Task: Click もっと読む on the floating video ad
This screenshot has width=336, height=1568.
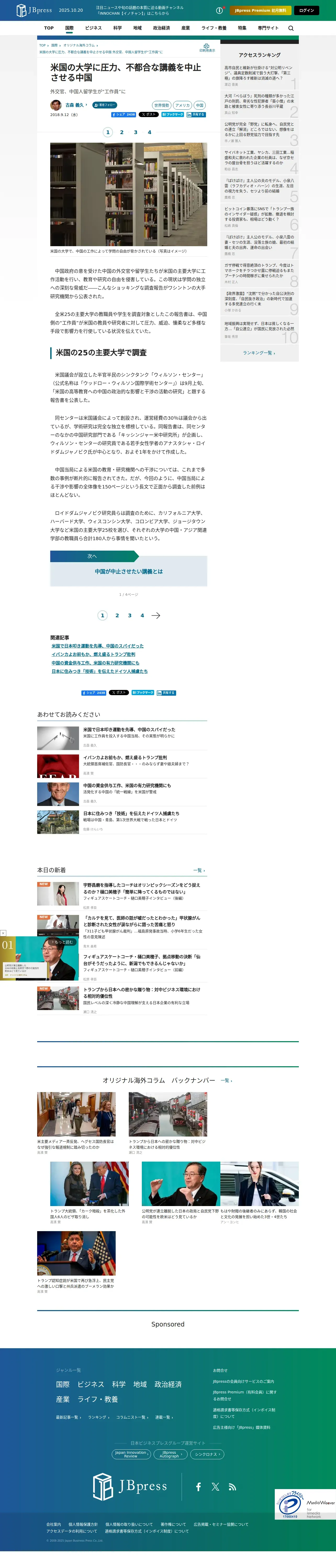Action: 63,942
